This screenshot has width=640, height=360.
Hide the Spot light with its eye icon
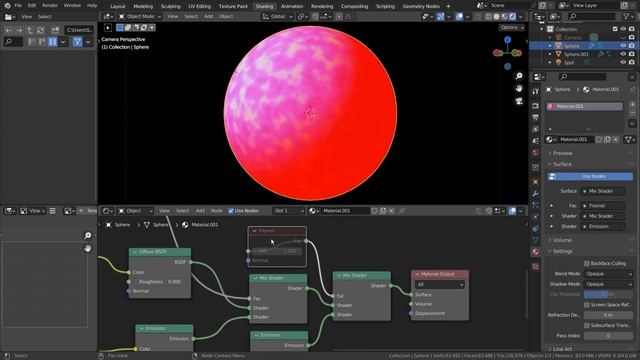point(623,63)
